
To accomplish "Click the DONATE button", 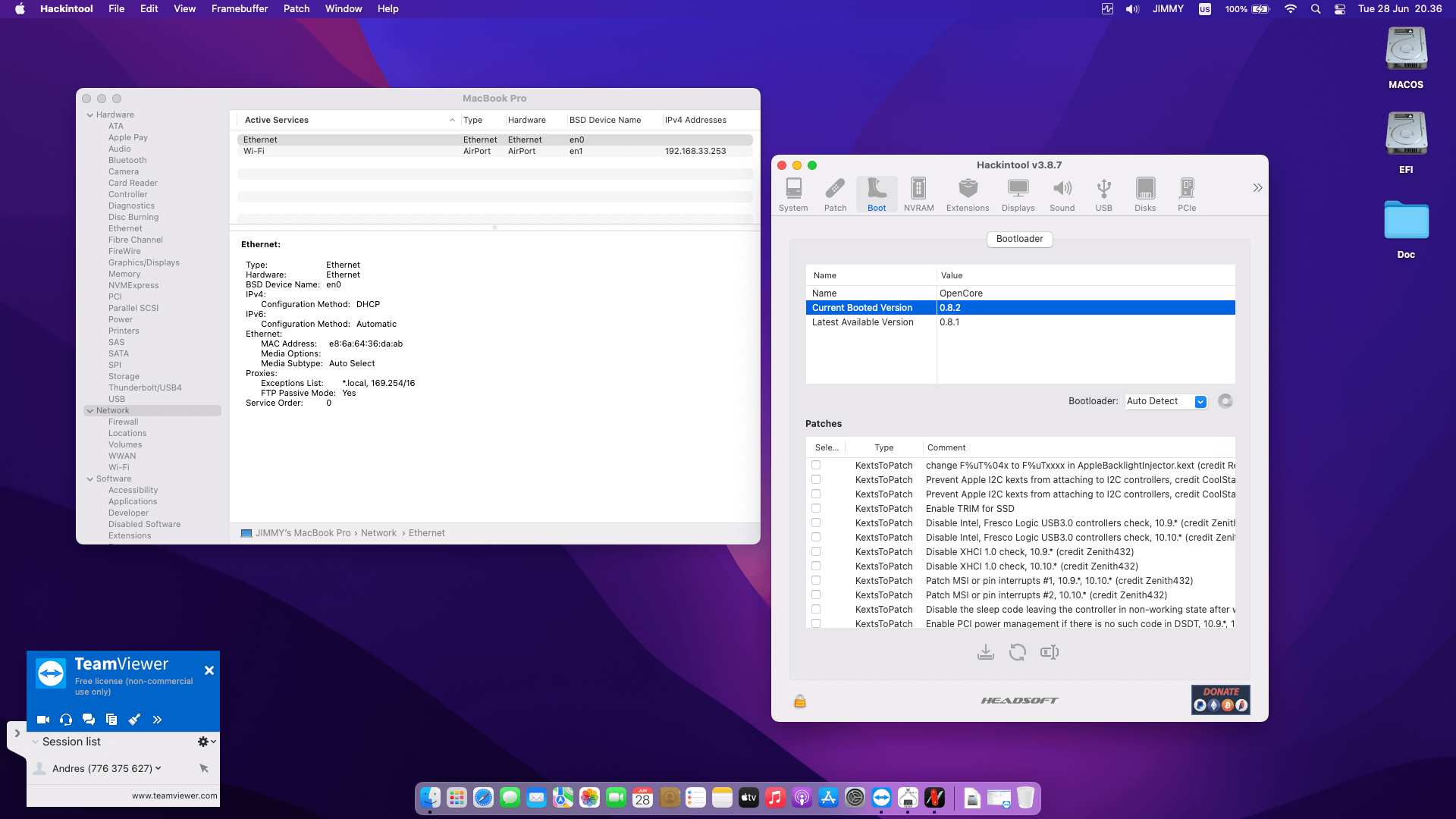I will click(1220, 700).
